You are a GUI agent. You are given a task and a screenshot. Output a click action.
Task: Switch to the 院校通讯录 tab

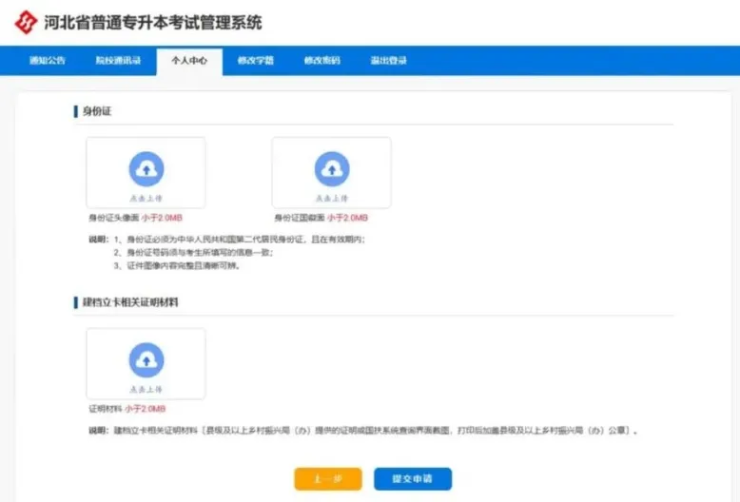click(x=116, y=61)
